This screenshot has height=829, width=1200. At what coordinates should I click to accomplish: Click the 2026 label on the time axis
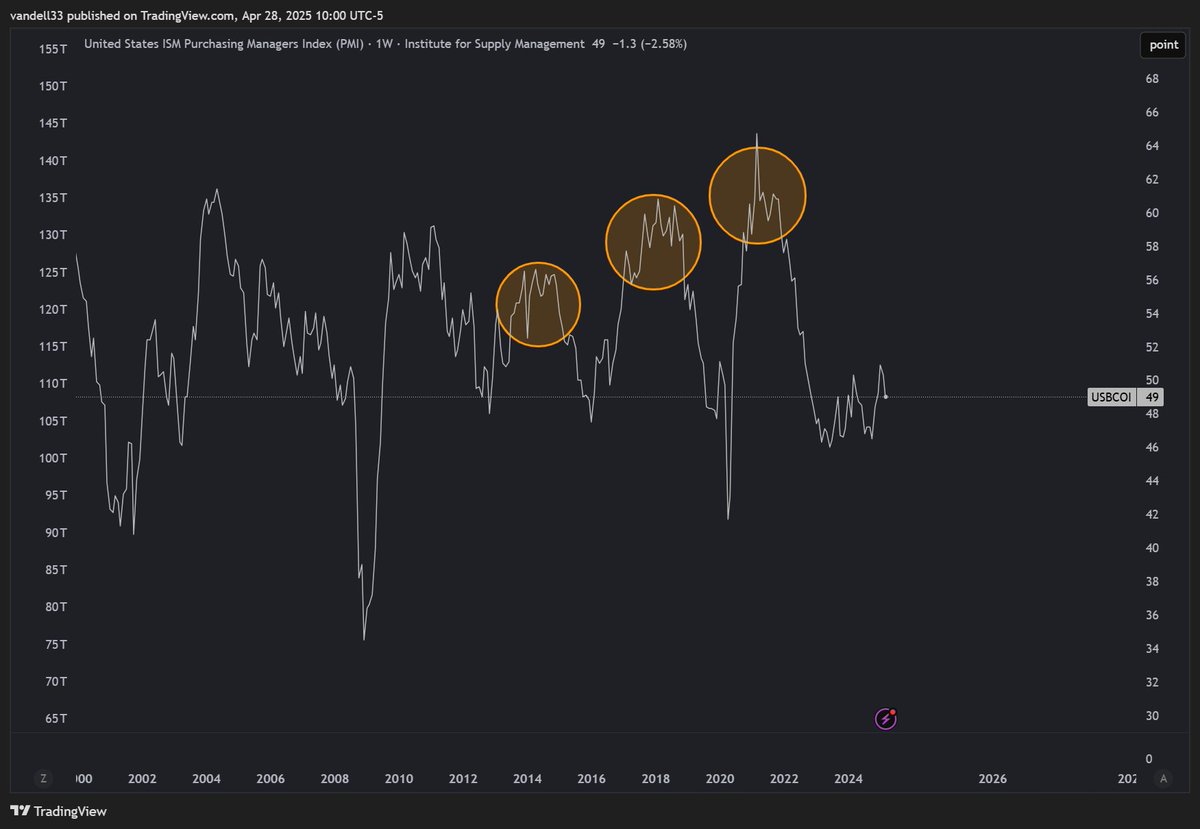click(x=992, y=778)
